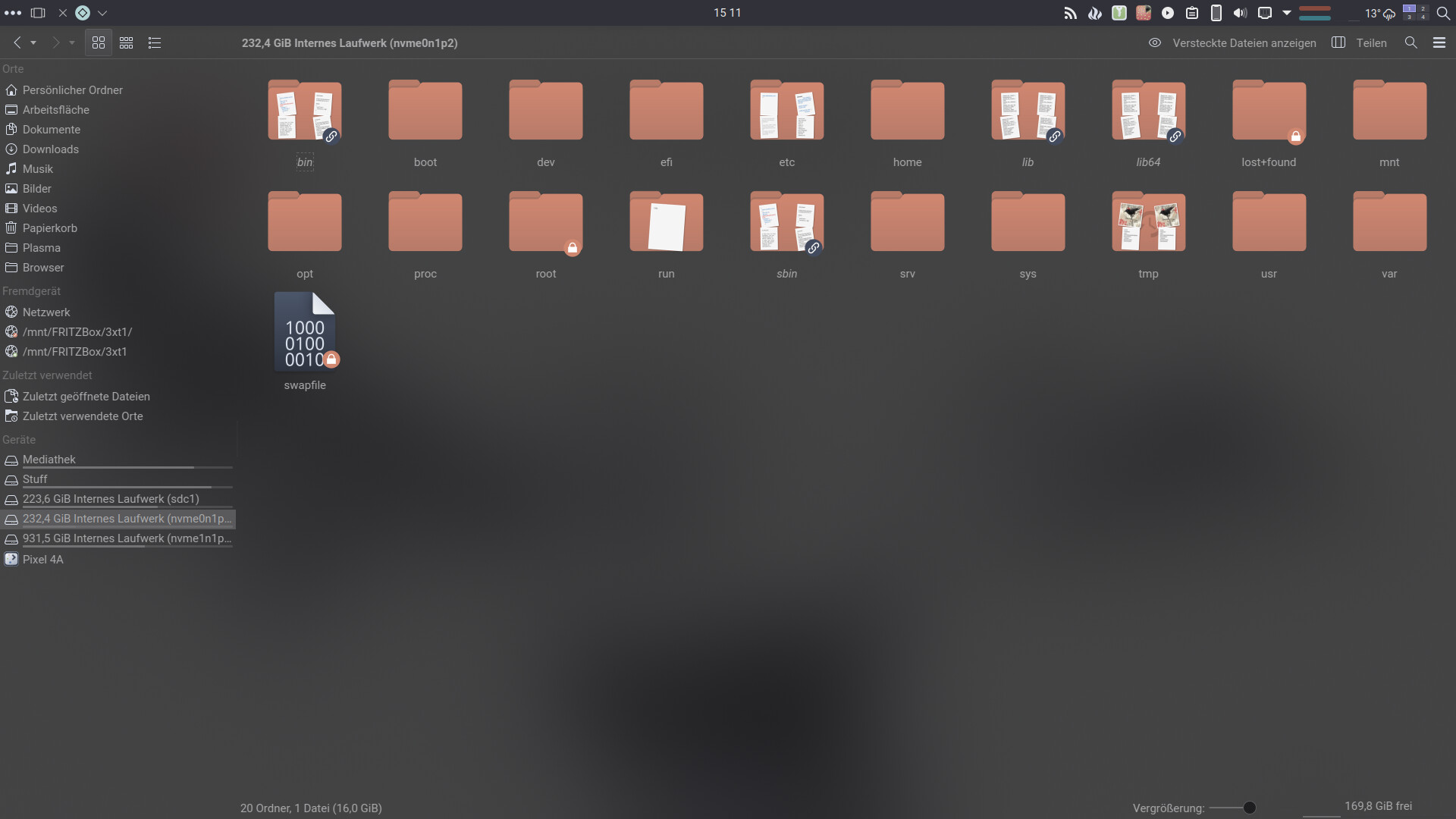The height and width of the screenshot is (819, 1456).
Task: Adjust the Vergrößerung zoom slider
Action: point(1249,808)
